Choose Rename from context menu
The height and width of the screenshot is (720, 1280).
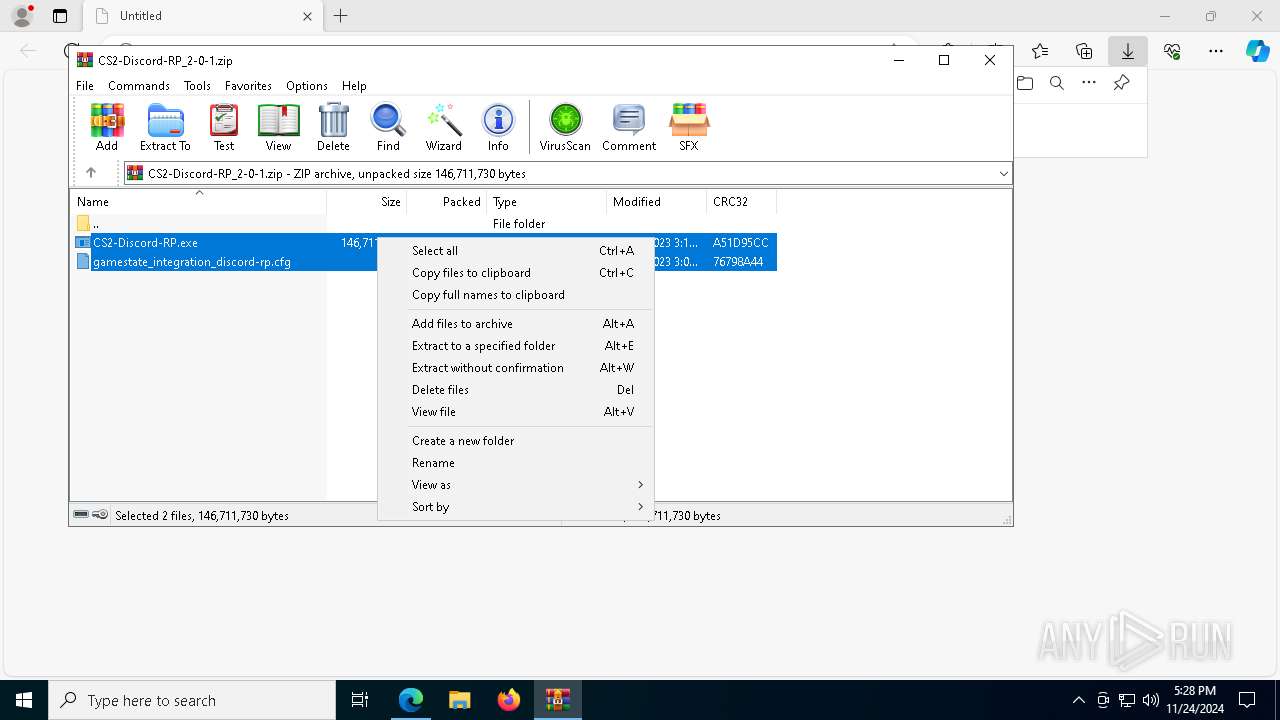click(515, 463)
